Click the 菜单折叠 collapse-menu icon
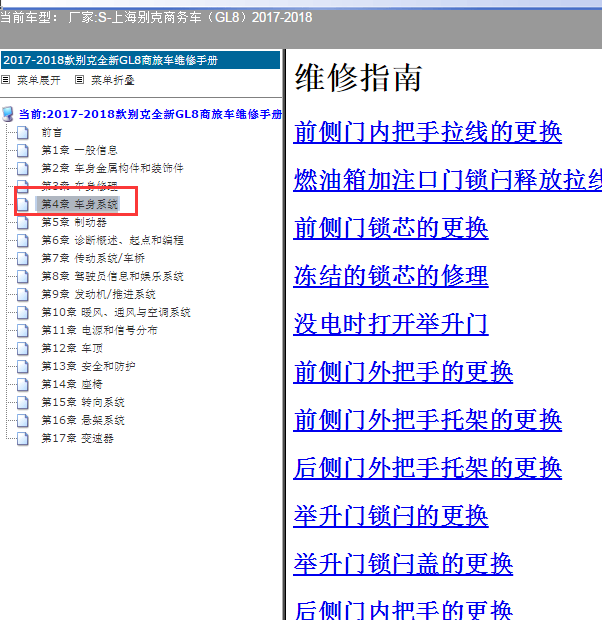Viewport: 602px width, 620px height. pos(80,80)
